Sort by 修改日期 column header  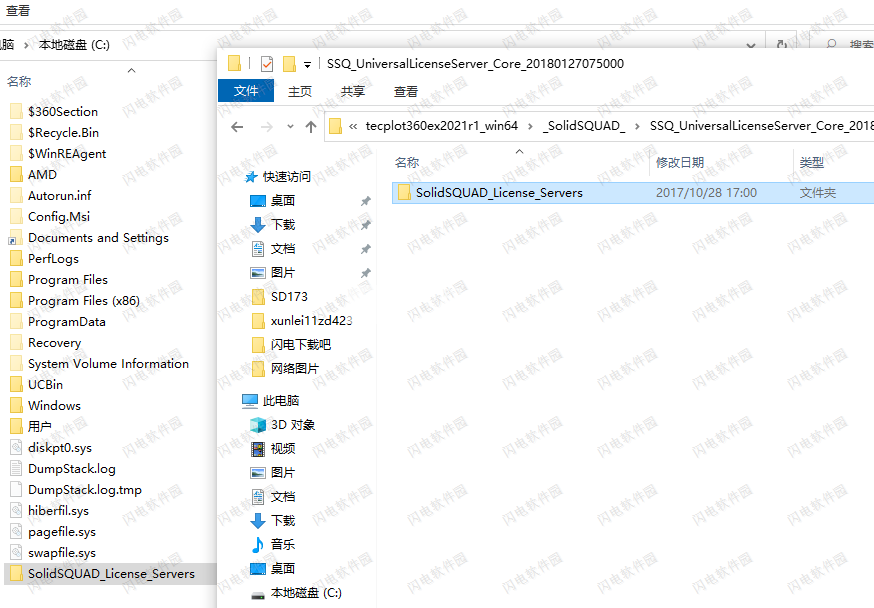tap(679, 163)
